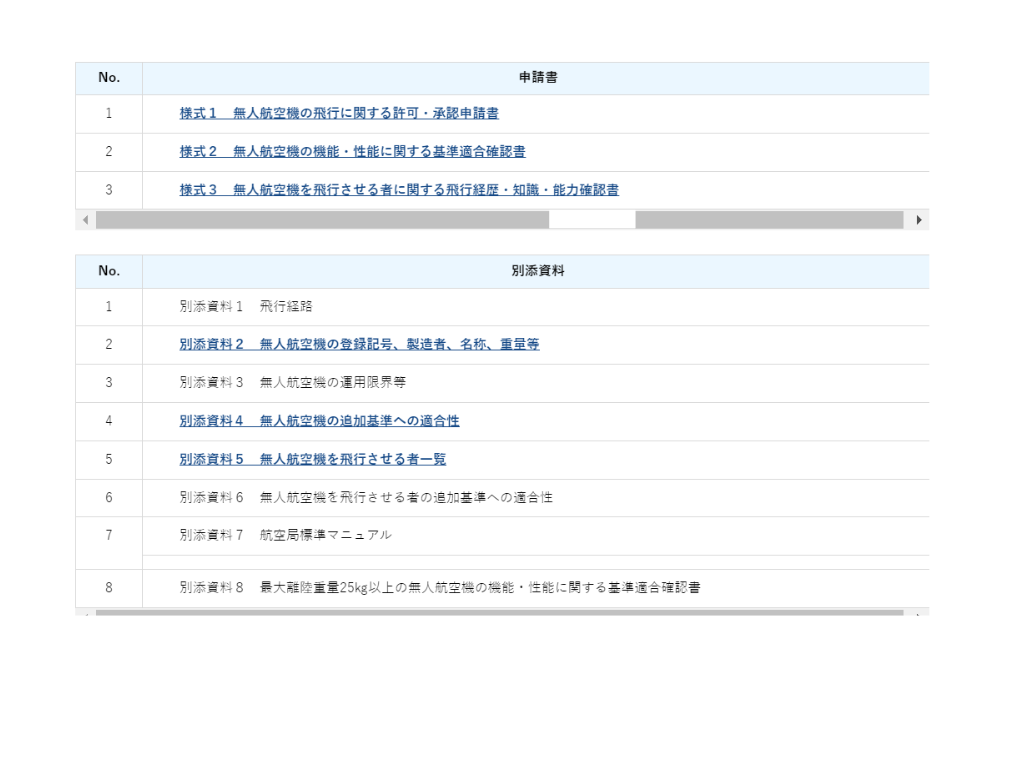The height and width of the screenshot is (768, 1024).
Task: Open 別添資料５ 飛行させる者一覧 link
Action: pyautogui.click(x=312, y=459)
